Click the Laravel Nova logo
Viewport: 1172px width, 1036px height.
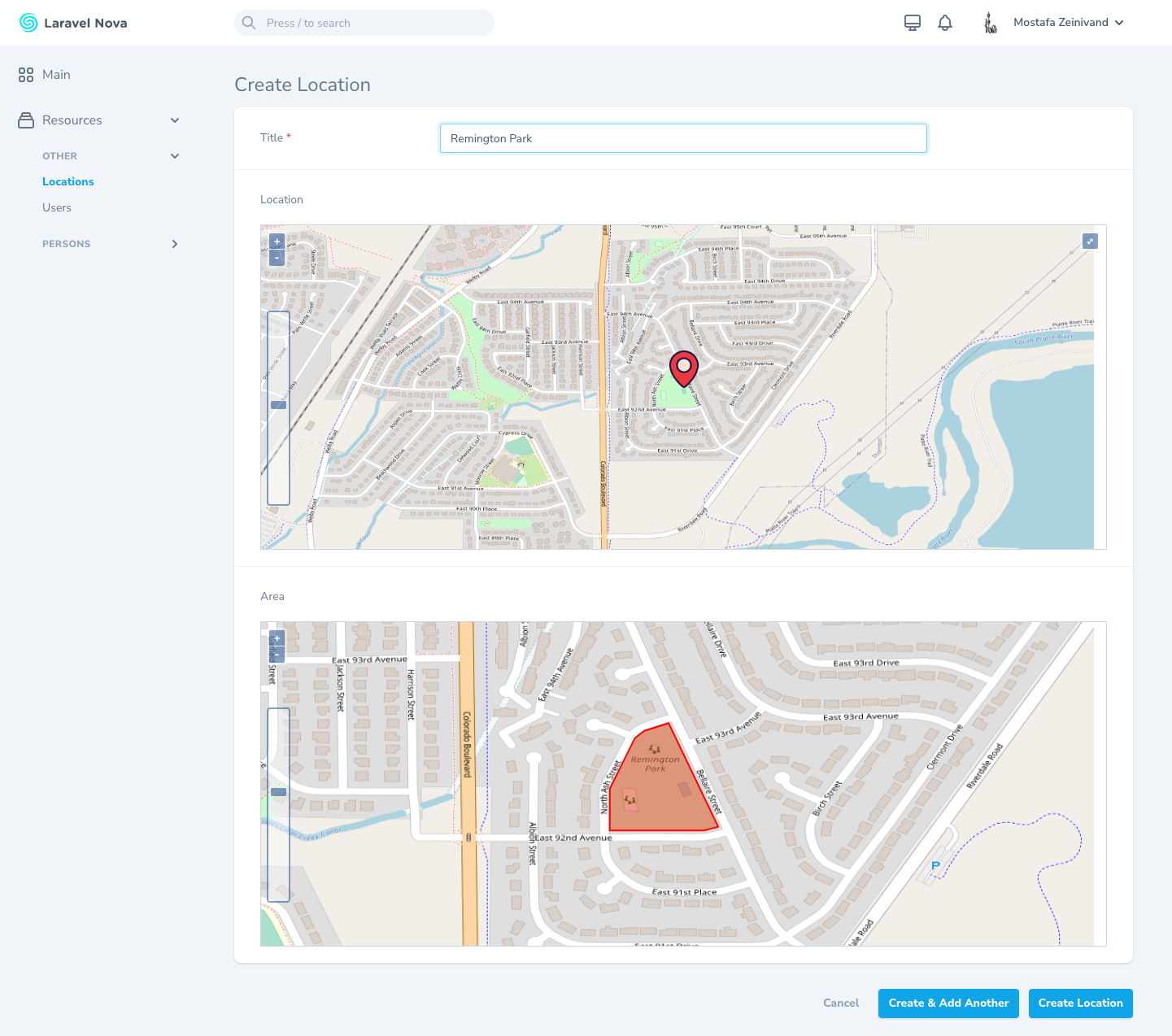(73, 23)
